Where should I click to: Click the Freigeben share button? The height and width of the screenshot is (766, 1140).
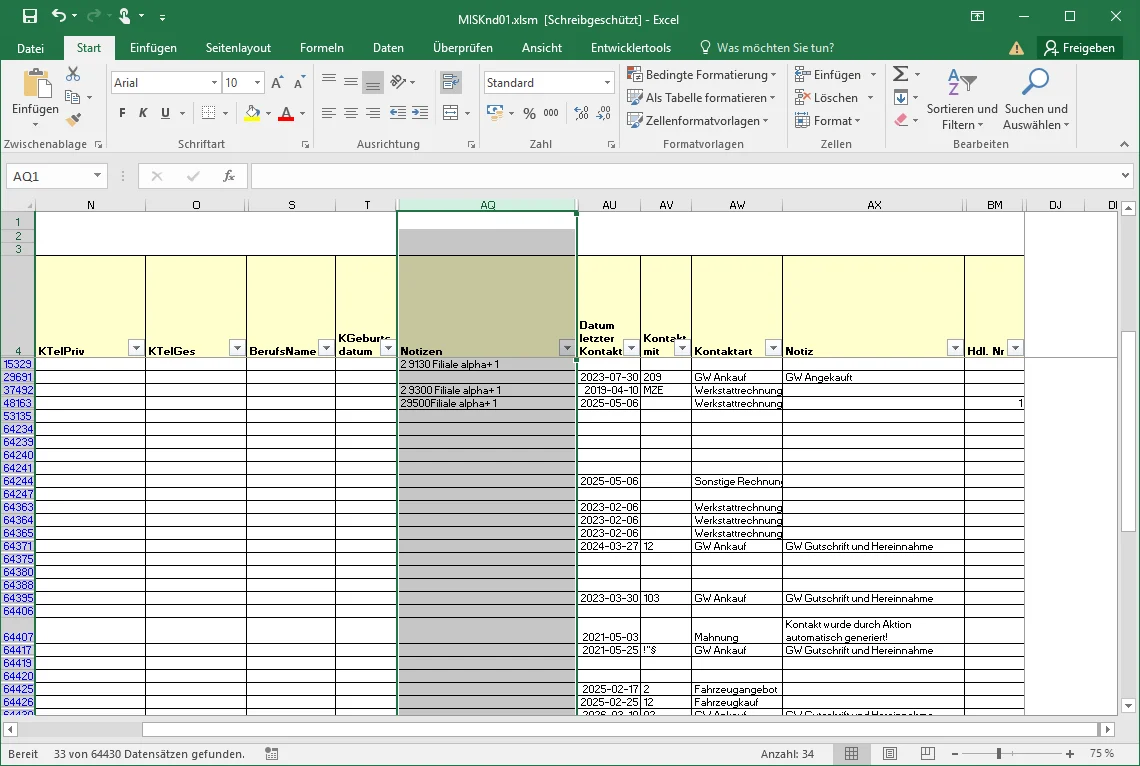coord(1080,48)
